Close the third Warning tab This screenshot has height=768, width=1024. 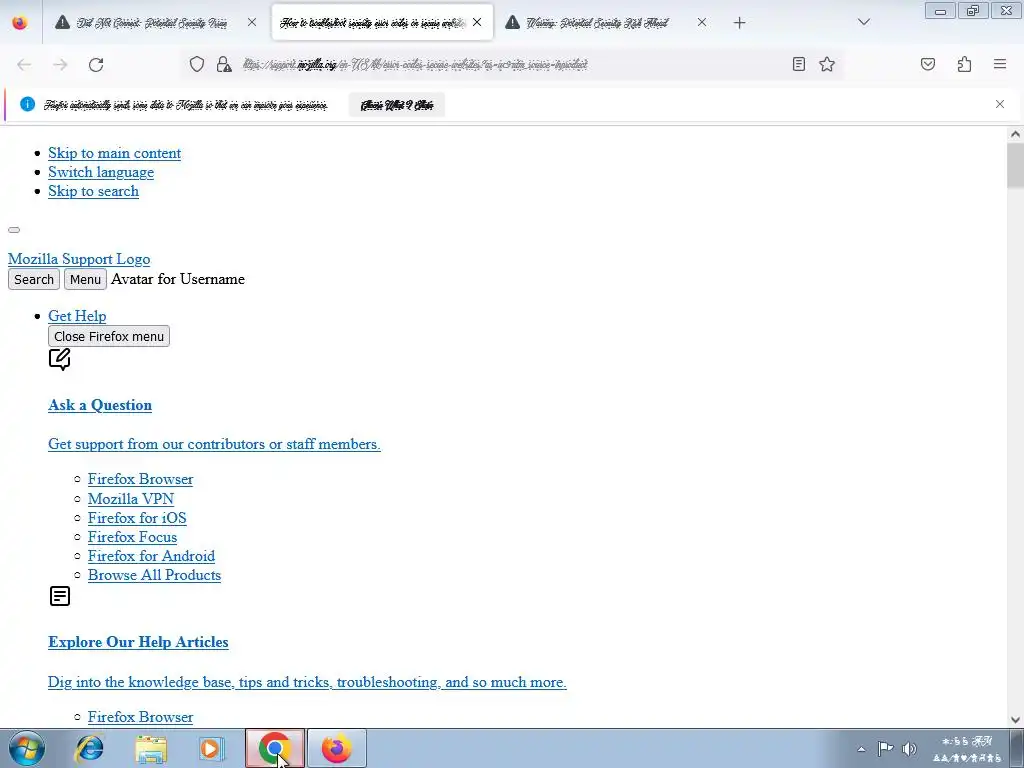(701, 22)
